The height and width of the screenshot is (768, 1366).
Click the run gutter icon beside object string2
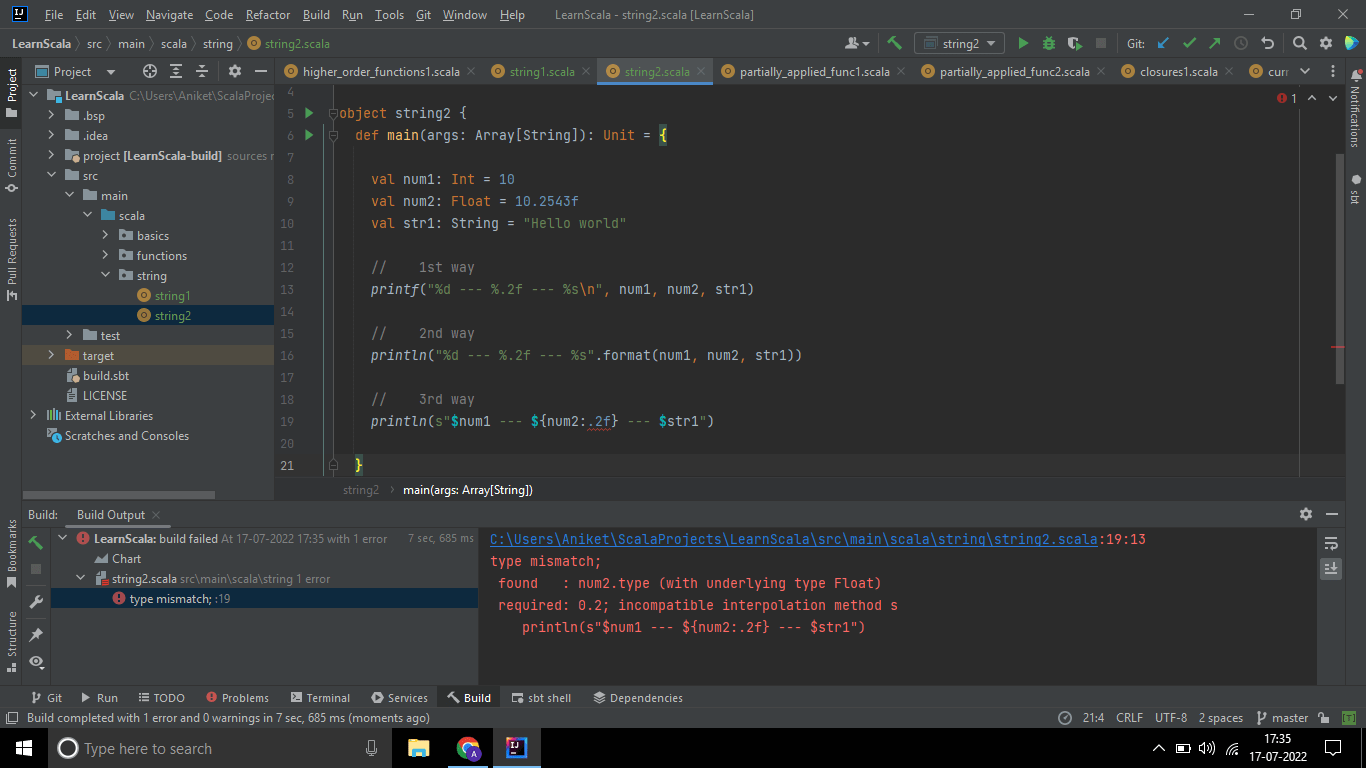tap(309, 113)
